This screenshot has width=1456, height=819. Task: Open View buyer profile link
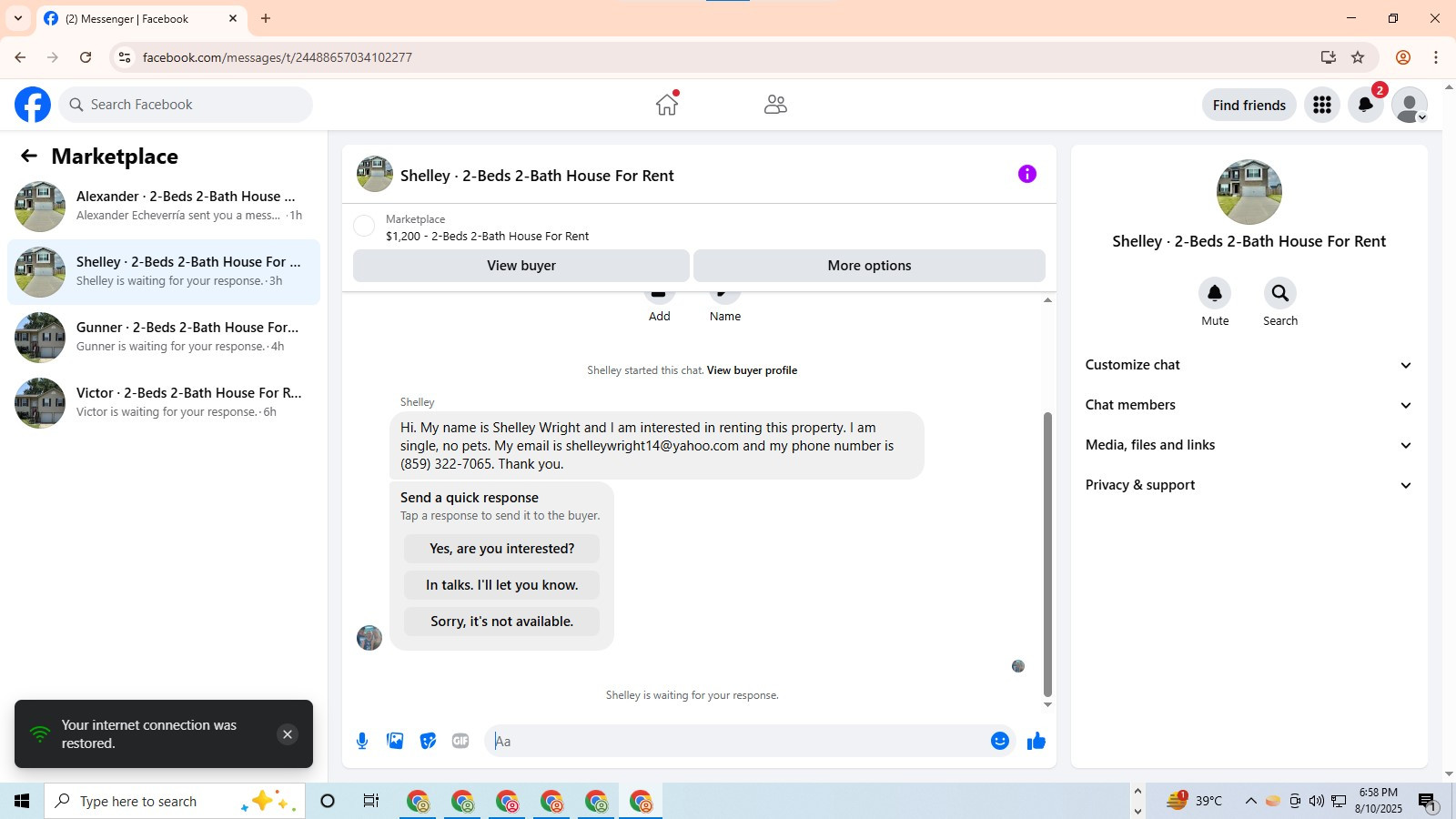pos(752,370)
